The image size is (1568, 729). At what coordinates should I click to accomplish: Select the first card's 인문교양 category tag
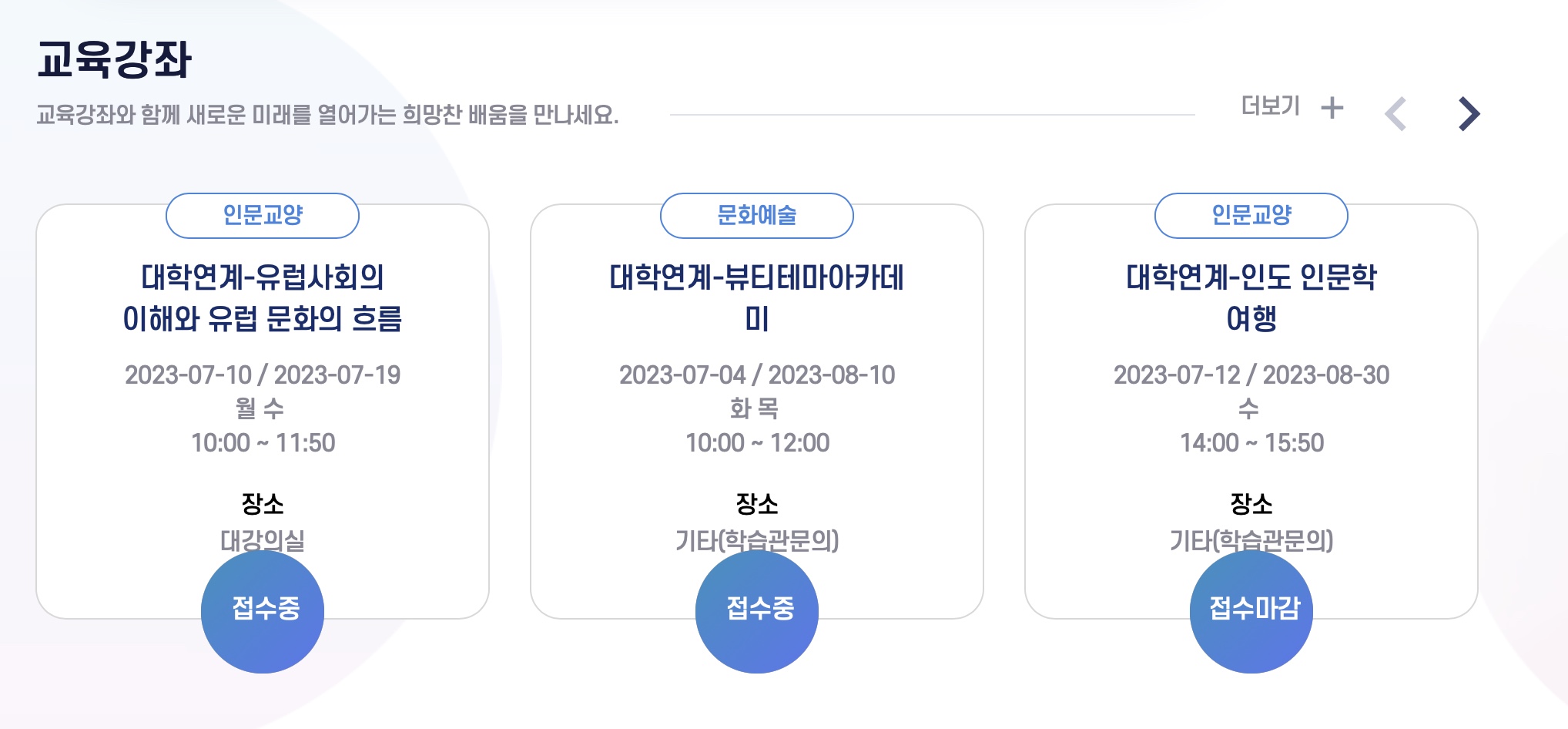(263, 216)
